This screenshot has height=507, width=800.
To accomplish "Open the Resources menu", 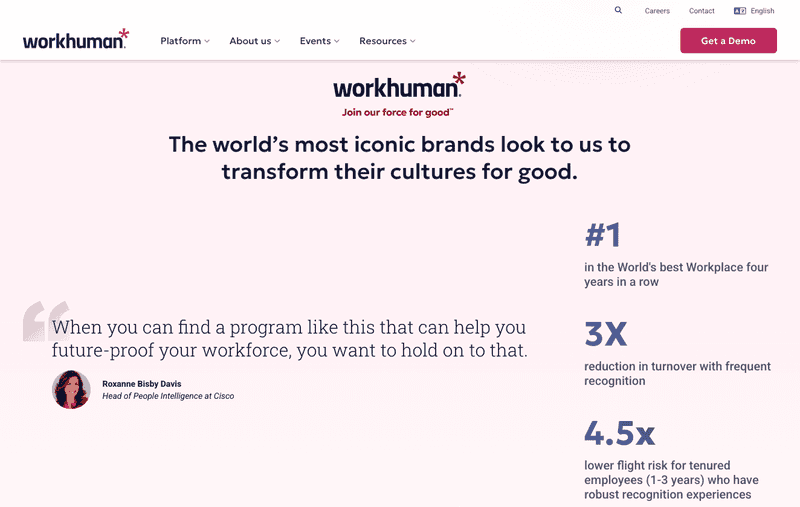I will pyautogui.click(x=387, y=41).
